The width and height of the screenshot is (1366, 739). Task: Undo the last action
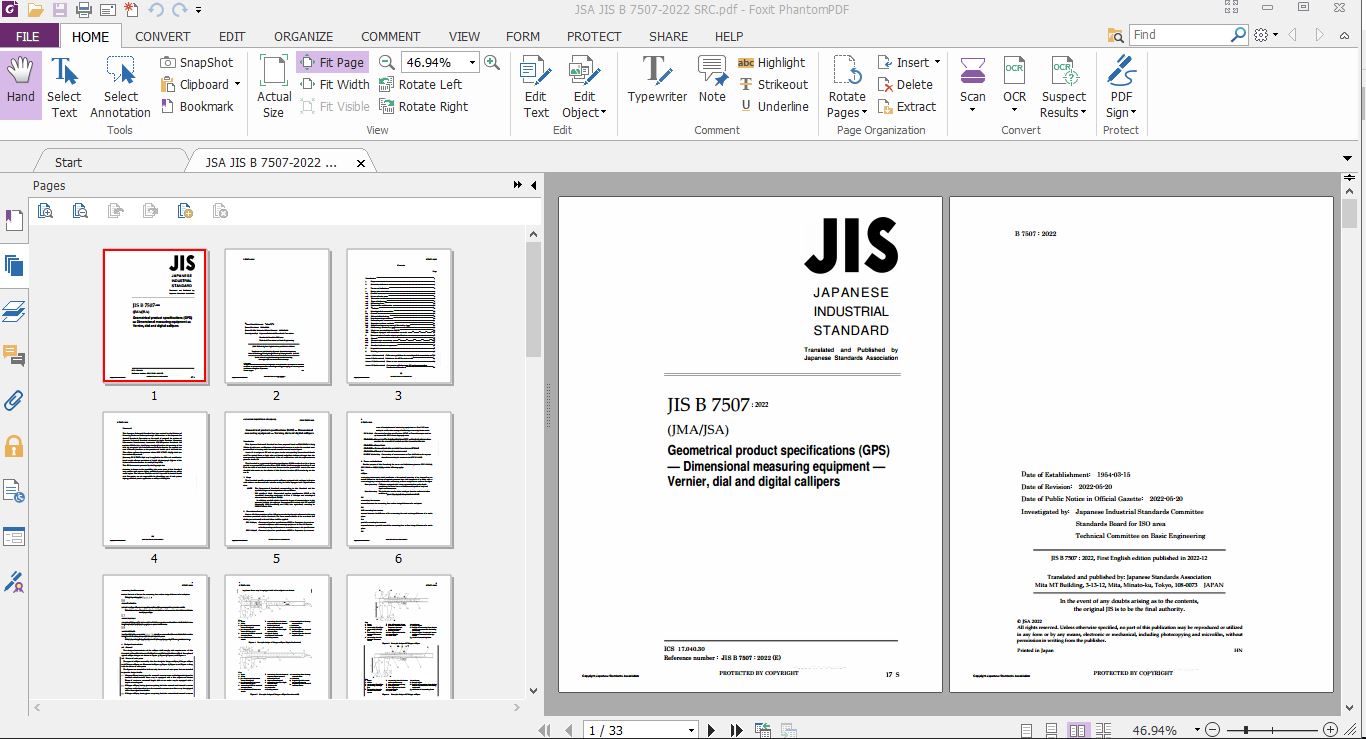point(155,10)
